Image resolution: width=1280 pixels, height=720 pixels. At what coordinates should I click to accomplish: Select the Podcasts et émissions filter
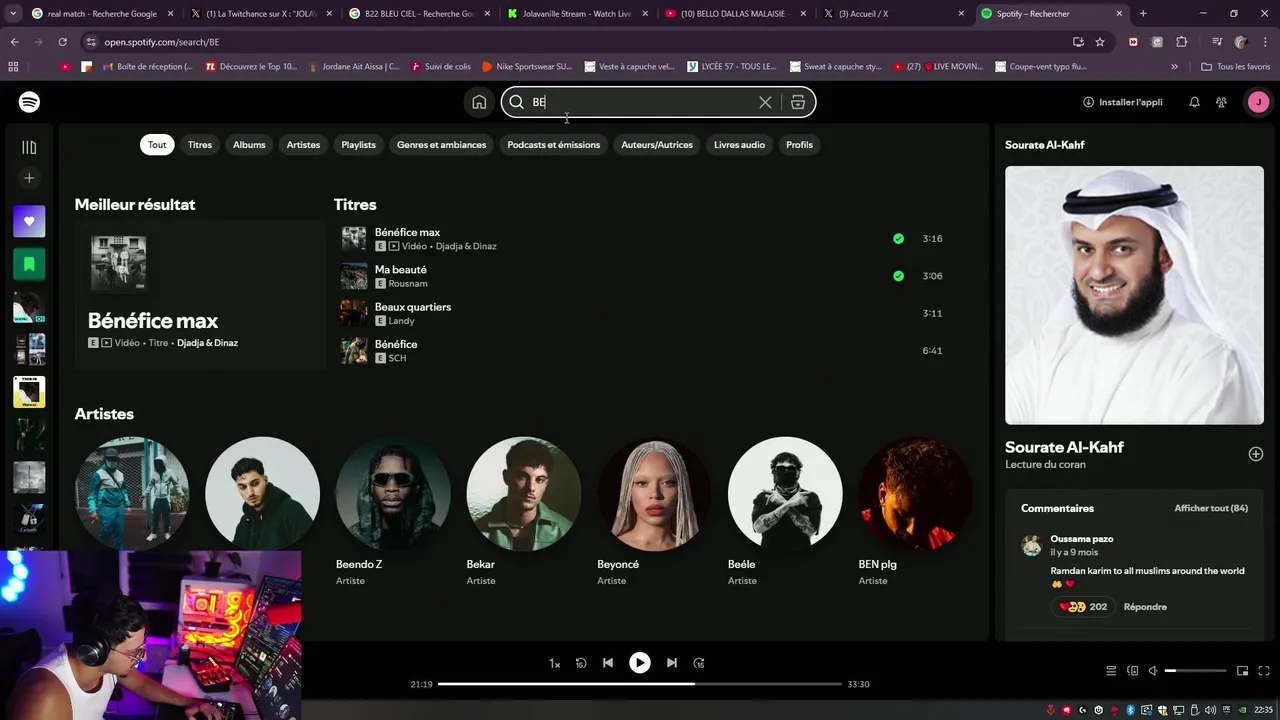point(553,145)
